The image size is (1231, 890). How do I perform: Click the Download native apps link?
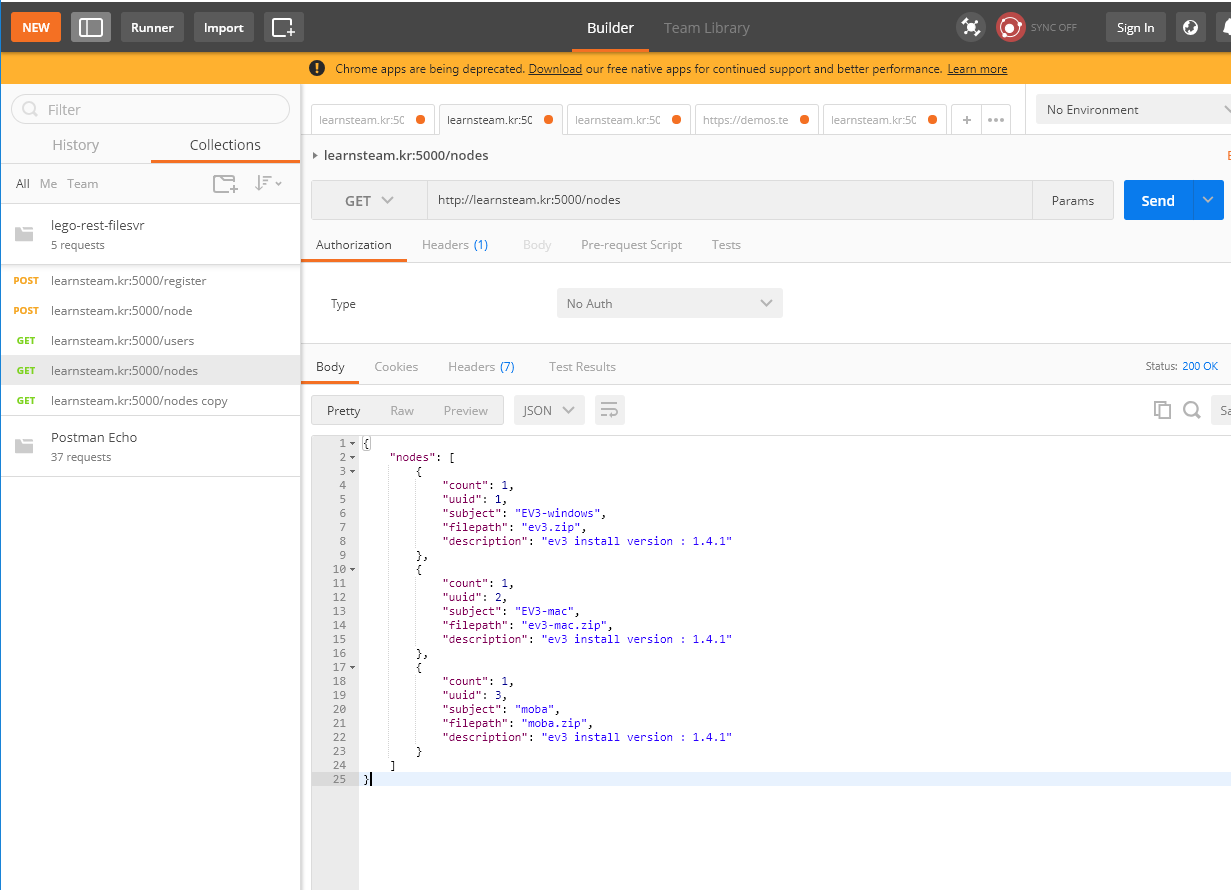(x=555, y=69)
